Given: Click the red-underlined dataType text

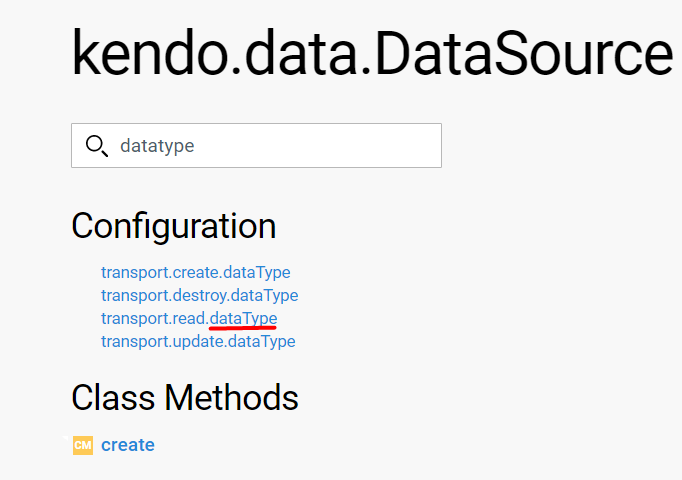Looking at the screenshot, I should pyautogui.click(x=243, y=318).
